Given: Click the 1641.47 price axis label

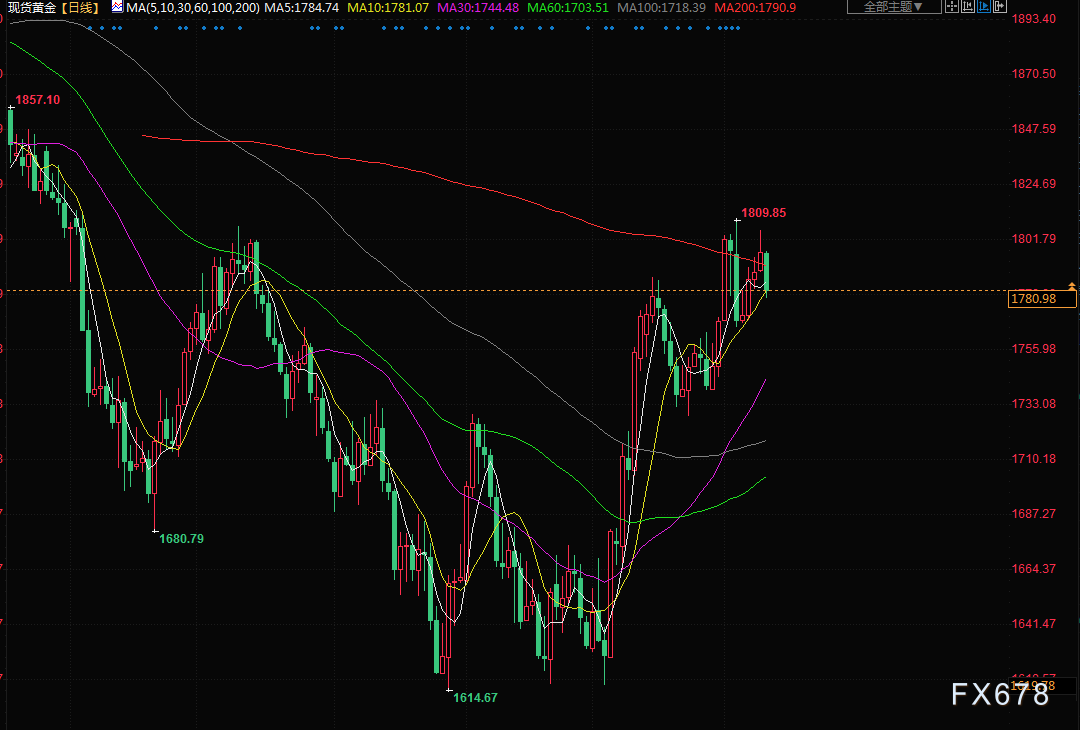Looking at the screenshot, I should 1033,624.
